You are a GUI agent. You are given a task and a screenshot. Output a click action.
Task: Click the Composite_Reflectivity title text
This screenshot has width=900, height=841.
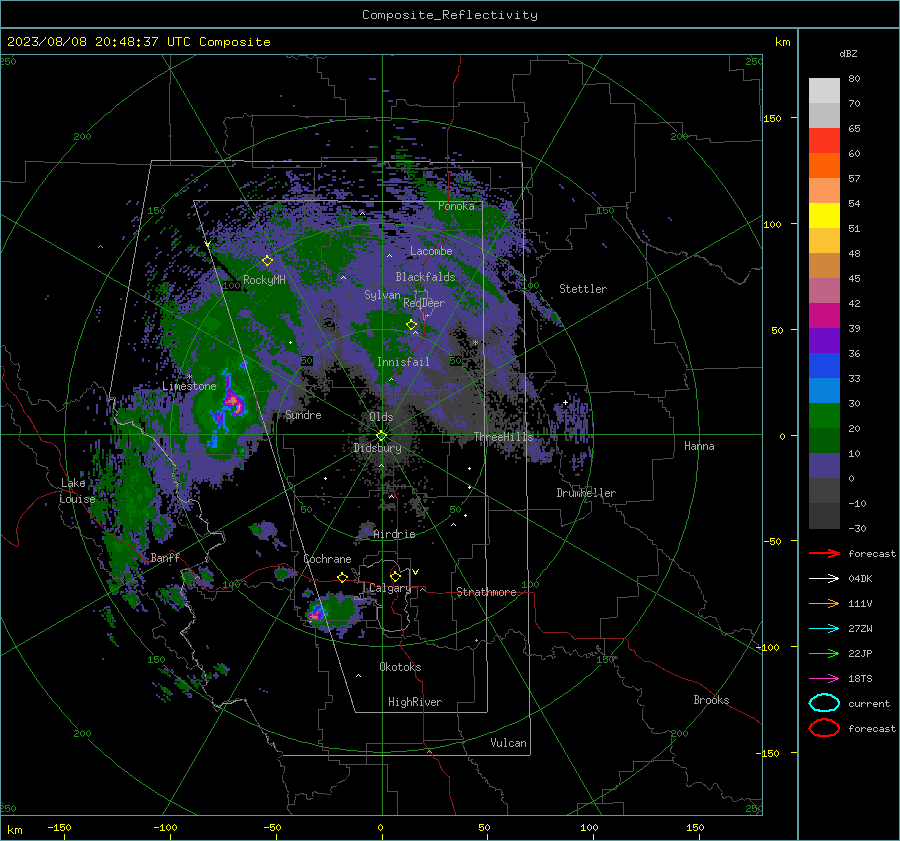point(449,15)
